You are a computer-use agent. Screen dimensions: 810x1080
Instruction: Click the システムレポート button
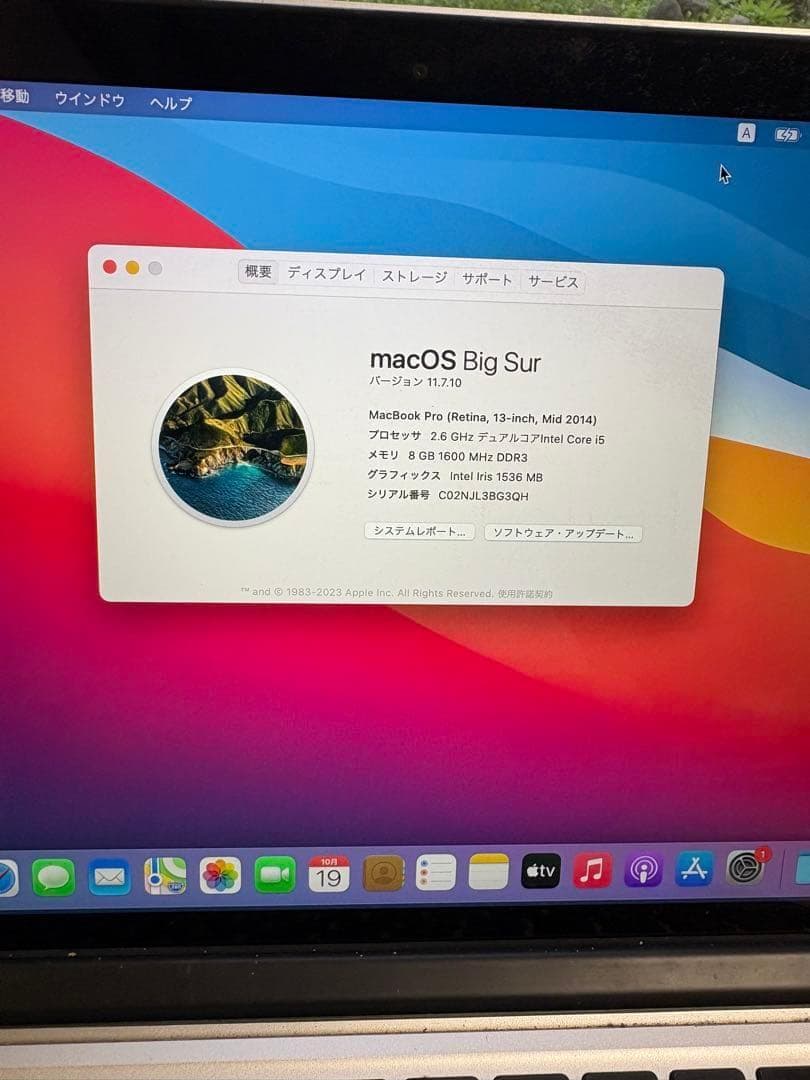(419, 531)
